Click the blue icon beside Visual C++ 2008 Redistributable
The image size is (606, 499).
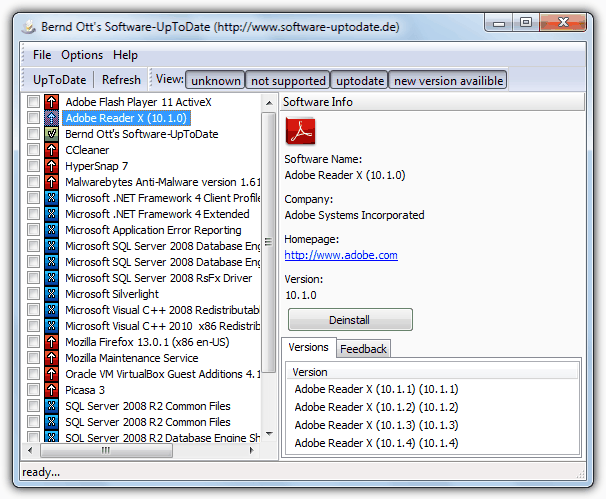[x=51, y=310]
